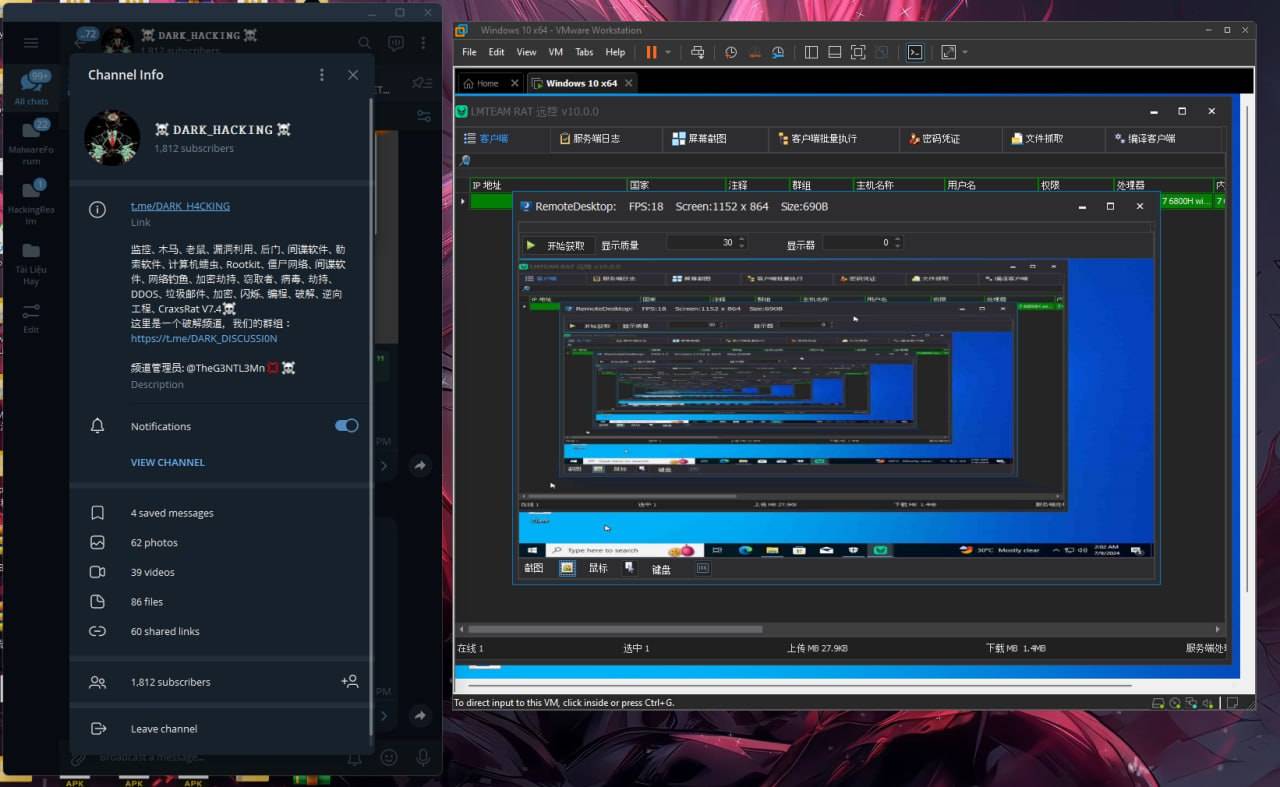Click the info circle icon beside link
Screen dimensions: 1280x787
97,209
